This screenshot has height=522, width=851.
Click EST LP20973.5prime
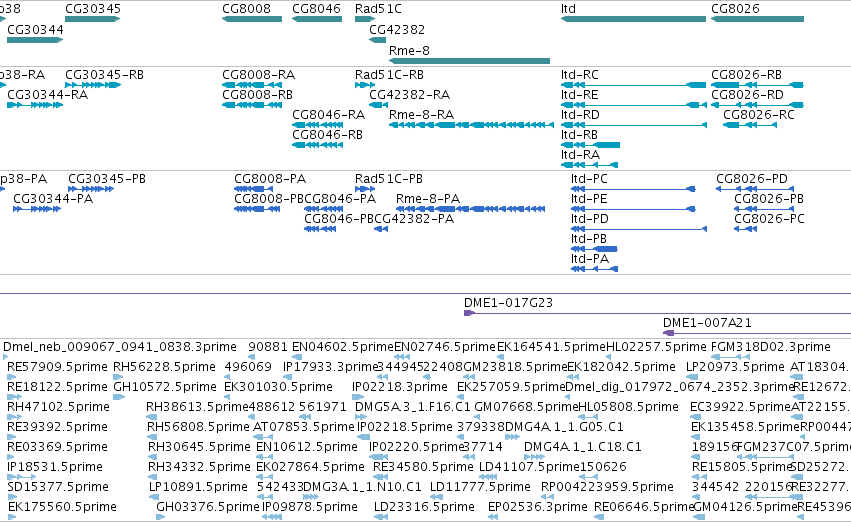pyautogui.click(x=693, y=377)
